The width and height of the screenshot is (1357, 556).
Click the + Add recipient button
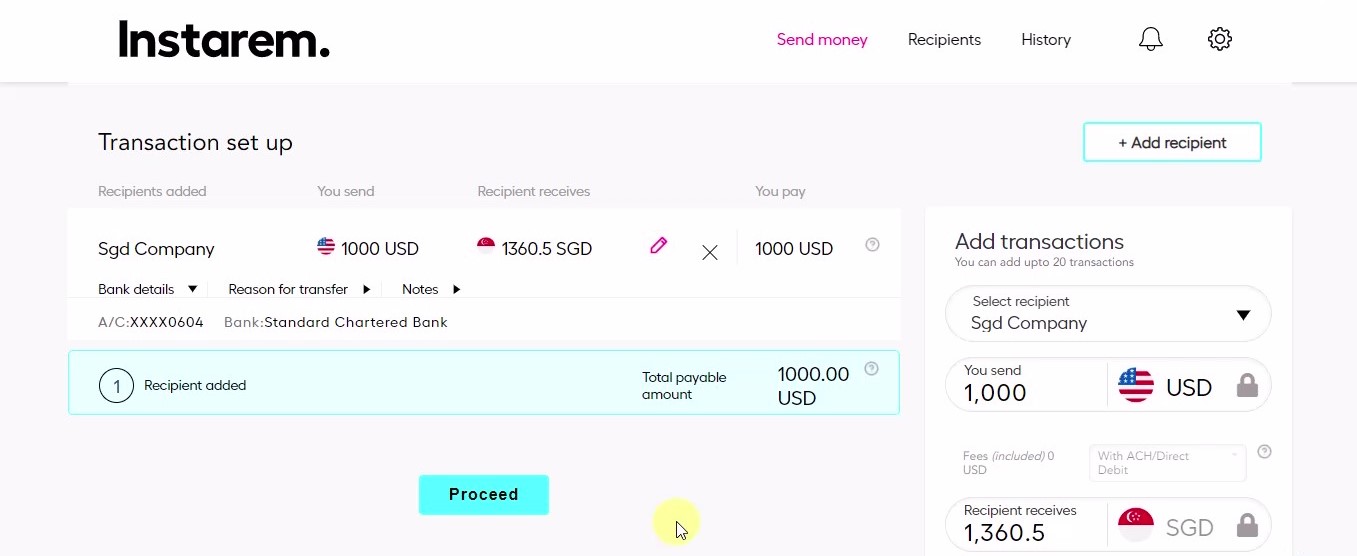[1172, 142]
